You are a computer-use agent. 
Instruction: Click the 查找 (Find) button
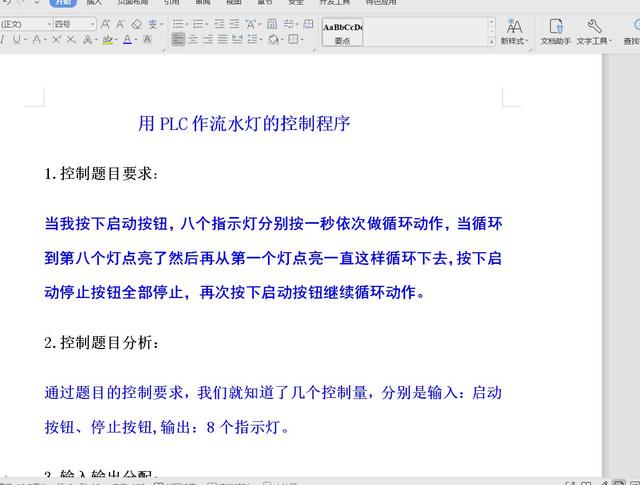632,32
